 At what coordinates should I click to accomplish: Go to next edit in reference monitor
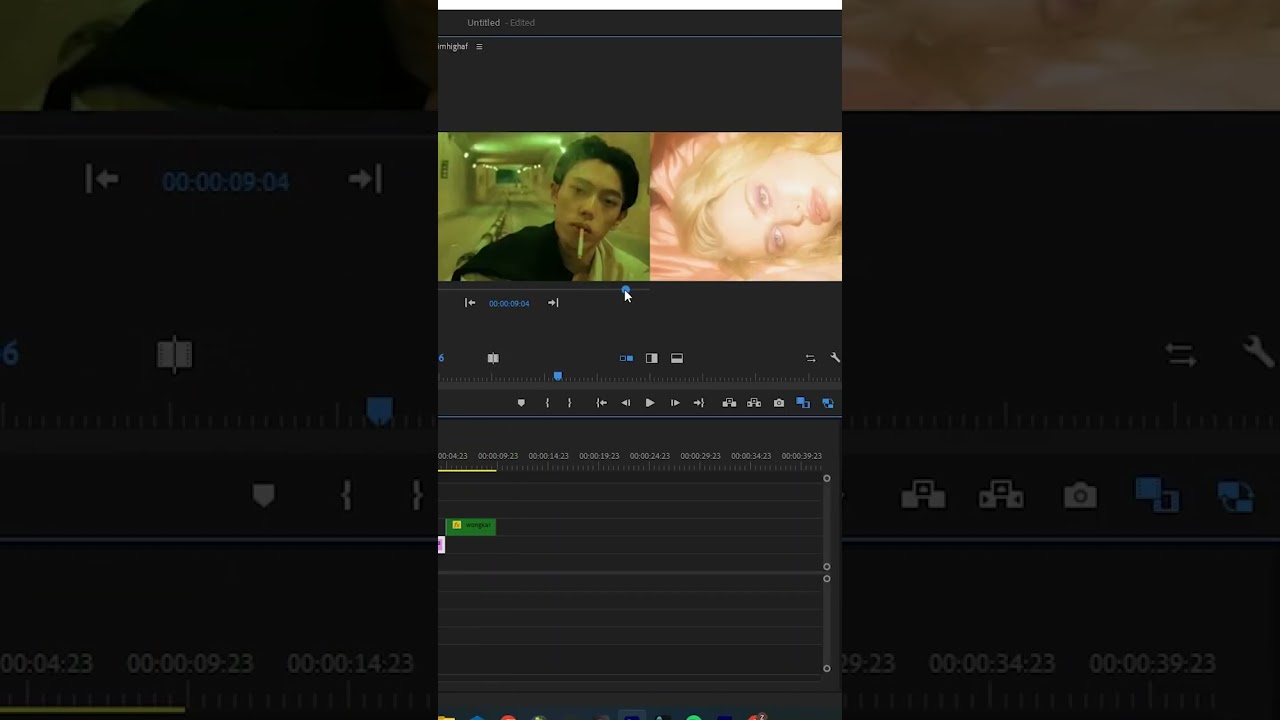pyautogui.click(x=553, y=303)
